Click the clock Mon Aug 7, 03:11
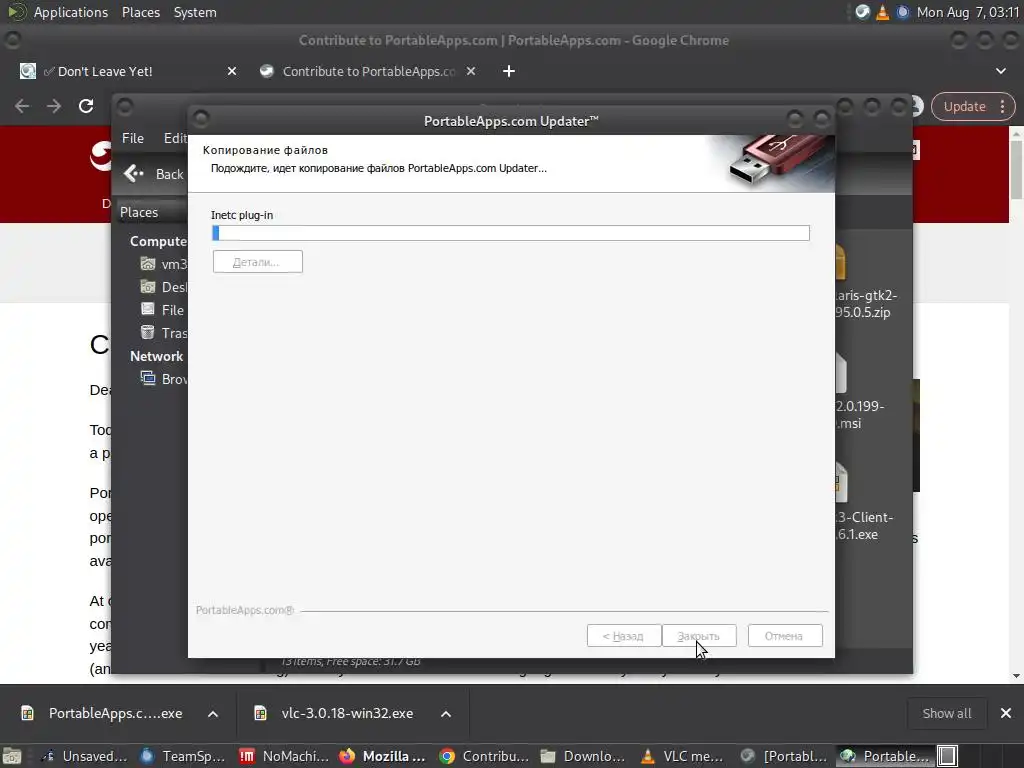 point(968,12)
